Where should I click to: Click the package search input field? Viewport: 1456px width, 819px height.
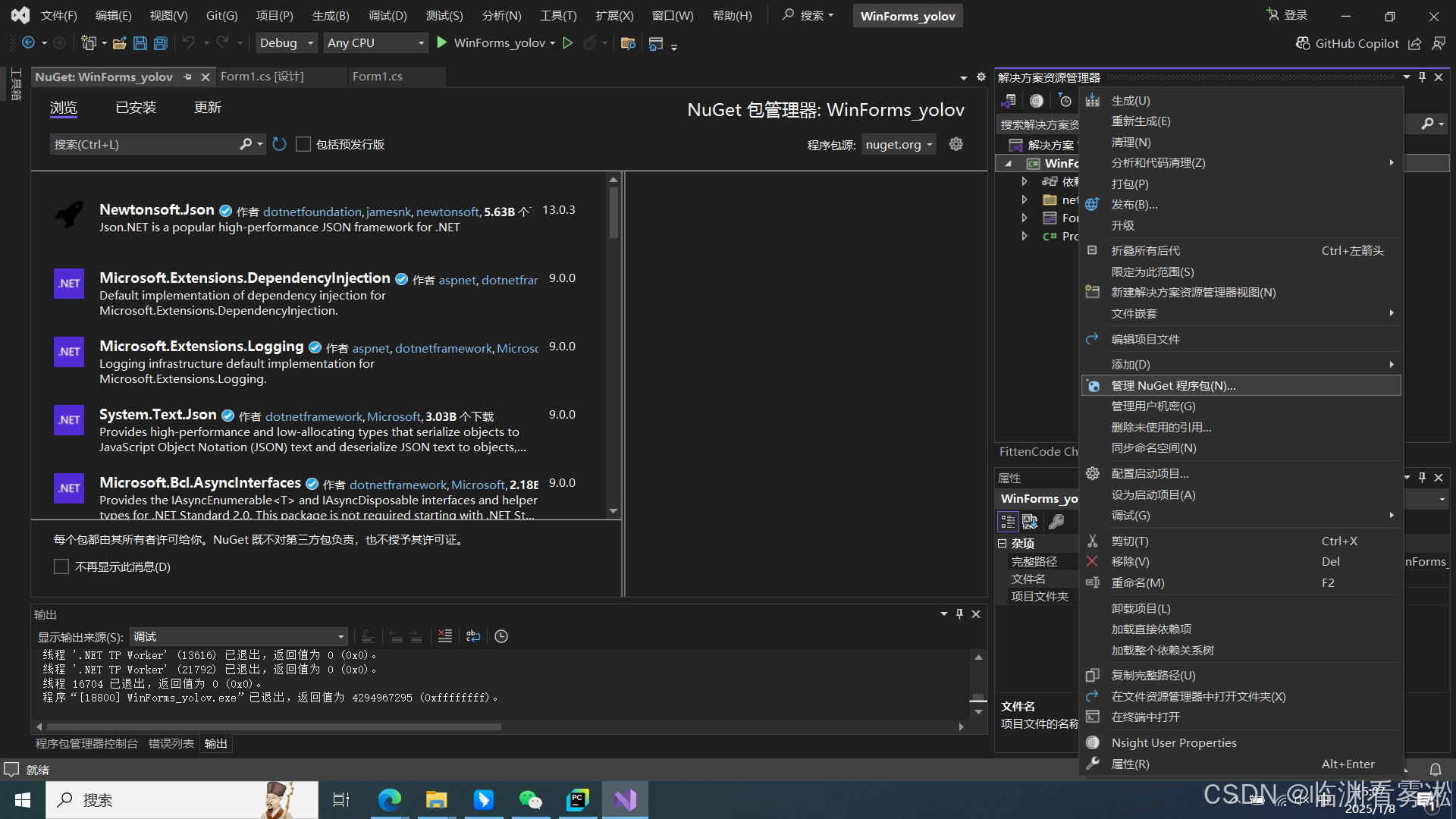[x=144, y=144]
